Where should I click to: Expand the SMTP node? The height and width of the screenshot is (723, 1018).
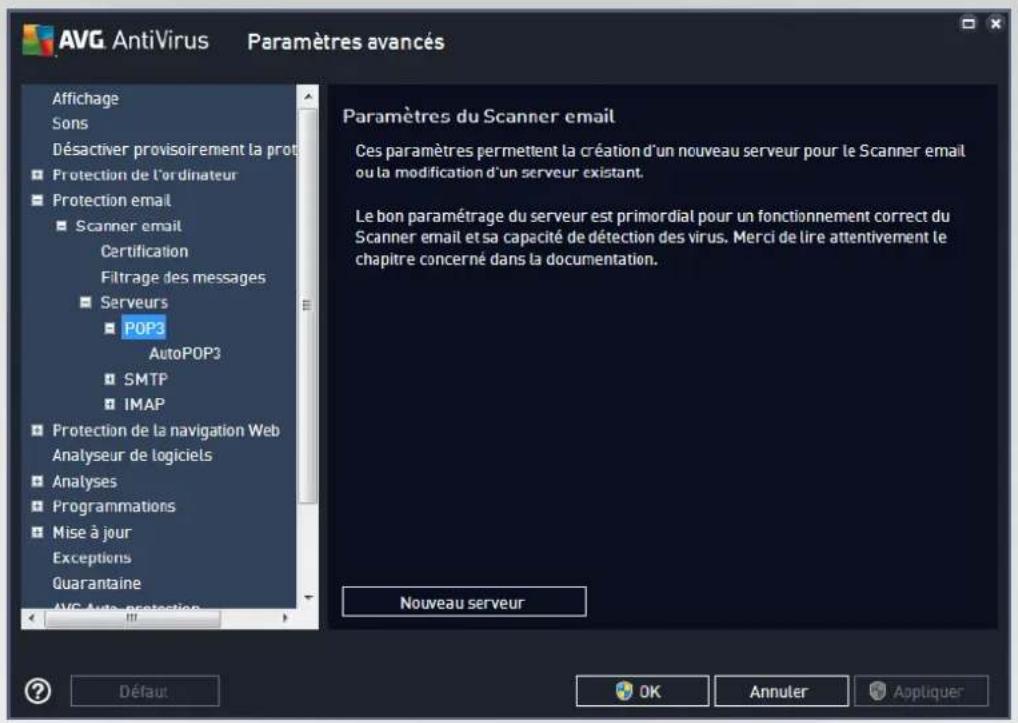click(x=110, y=379)
